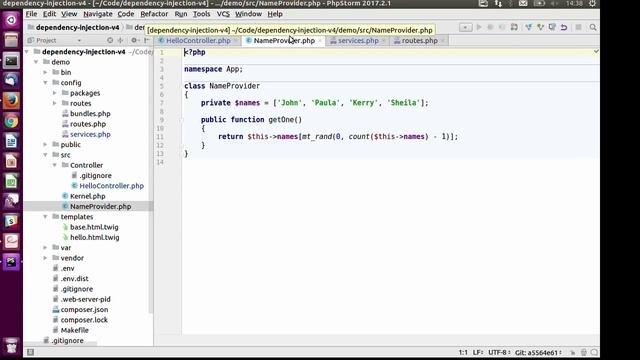Collapse the config folder
The width and height of the screenshot is (640, 360).
point(45,82)
